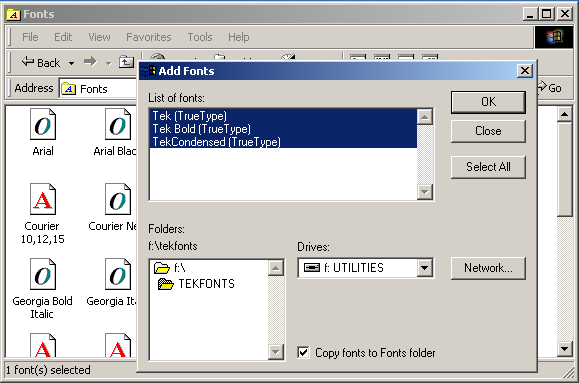The image size is (579, 383).
Task: Select the Georgia Bold Italic font icon
Action: [43, 274]
